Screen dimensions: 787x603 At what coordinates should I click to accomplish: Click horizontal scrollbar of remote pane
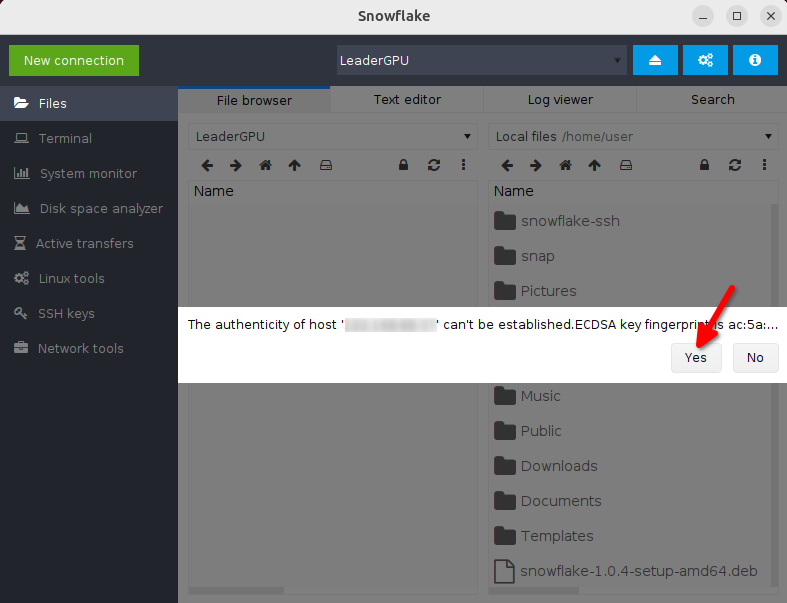(236, 590)
